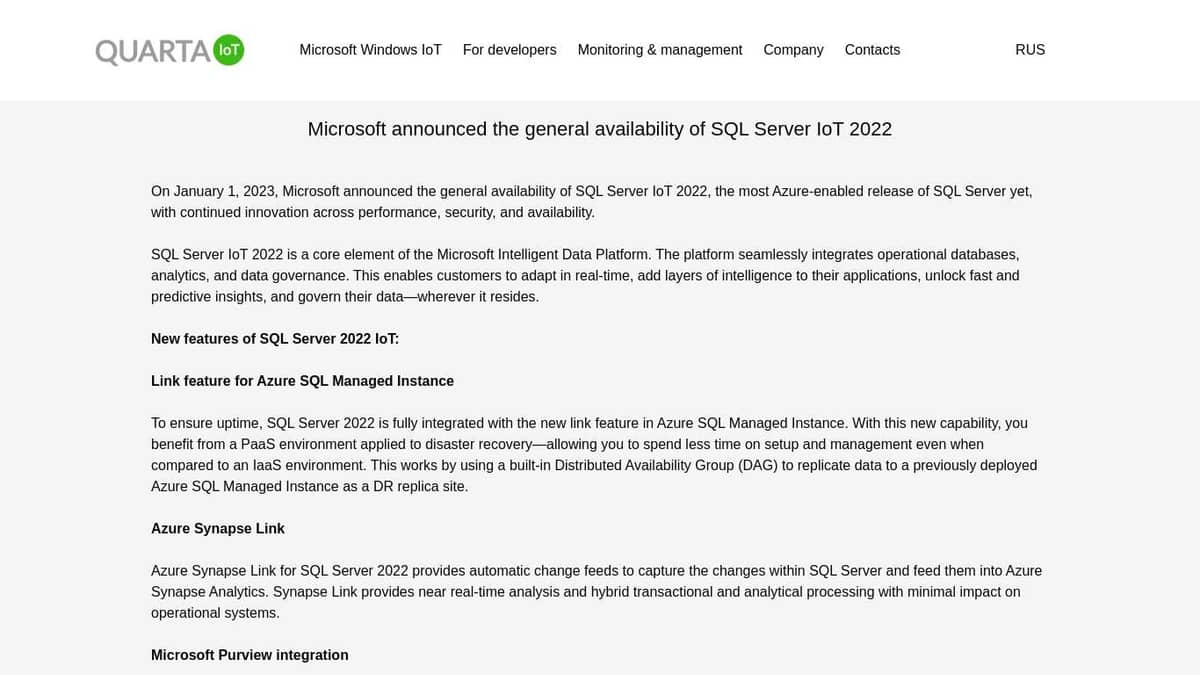This screenshot has height=675, width=1200.
Task: Open the For developers section
Action: click(x=509, y=50)
